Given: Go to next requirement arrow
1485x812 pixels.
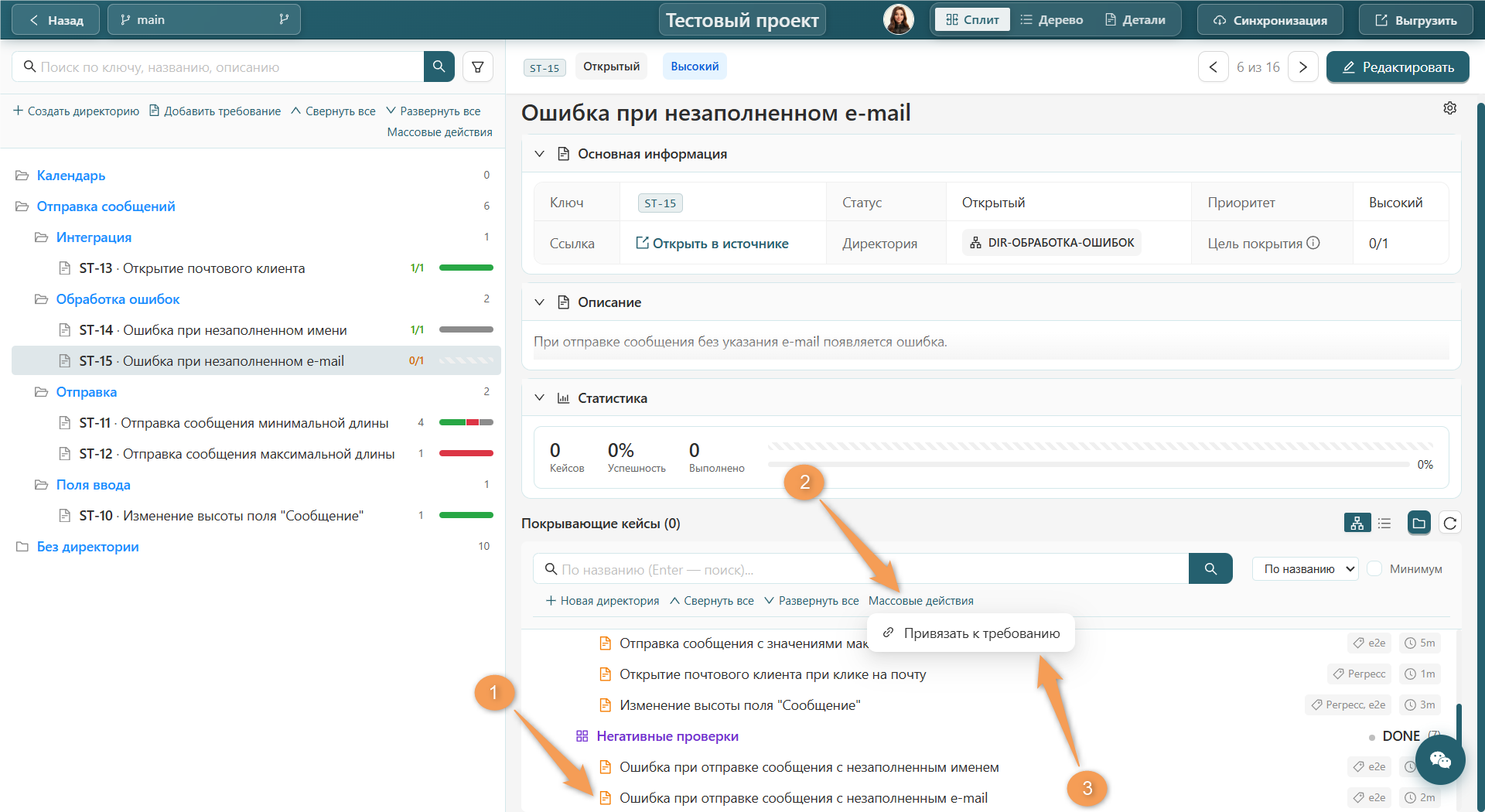Looking at the screenshot, I should coord(1303,67).
